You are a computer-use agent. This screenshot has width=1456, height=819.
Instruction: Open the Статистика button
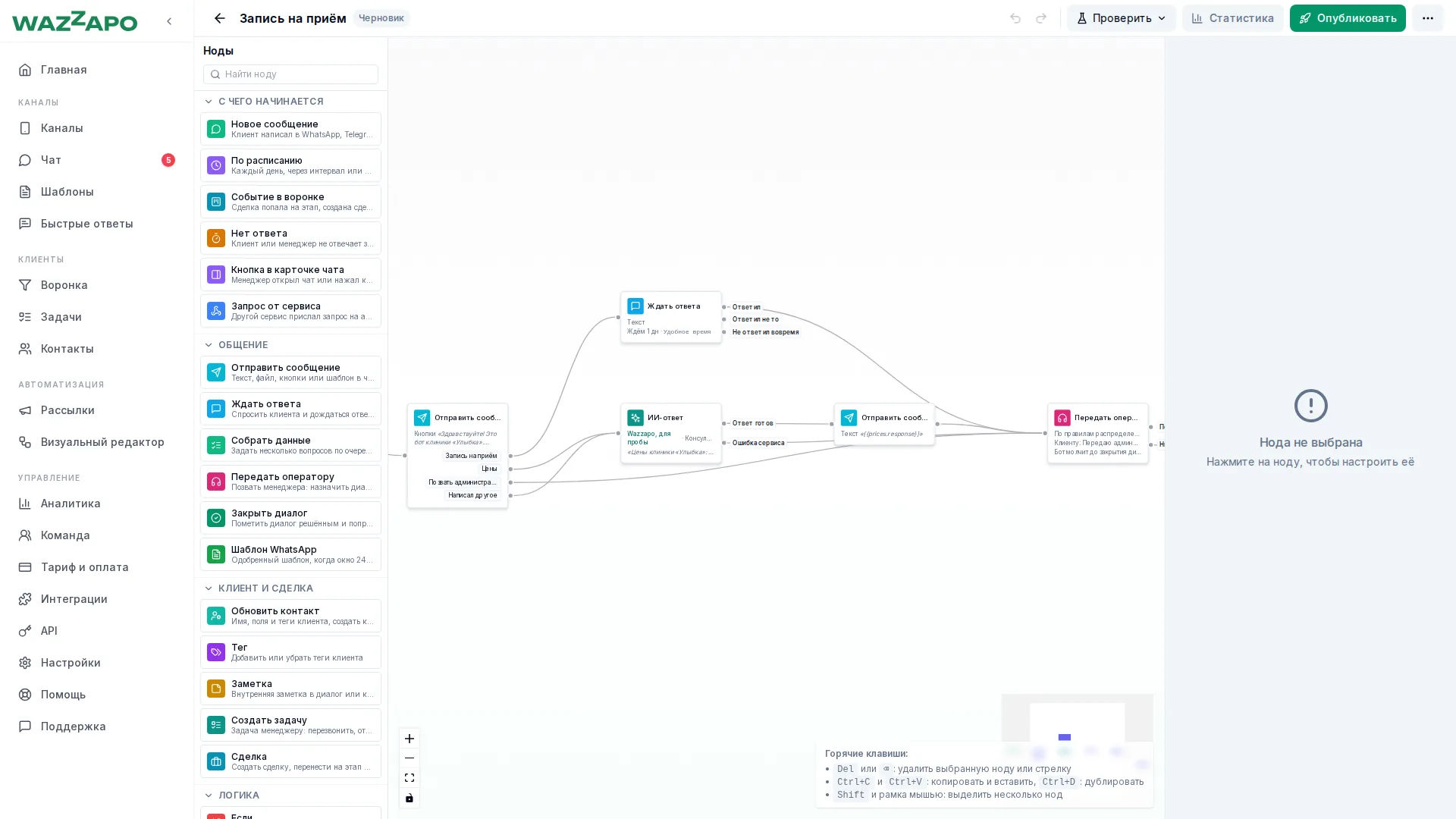pos(1232,18)
